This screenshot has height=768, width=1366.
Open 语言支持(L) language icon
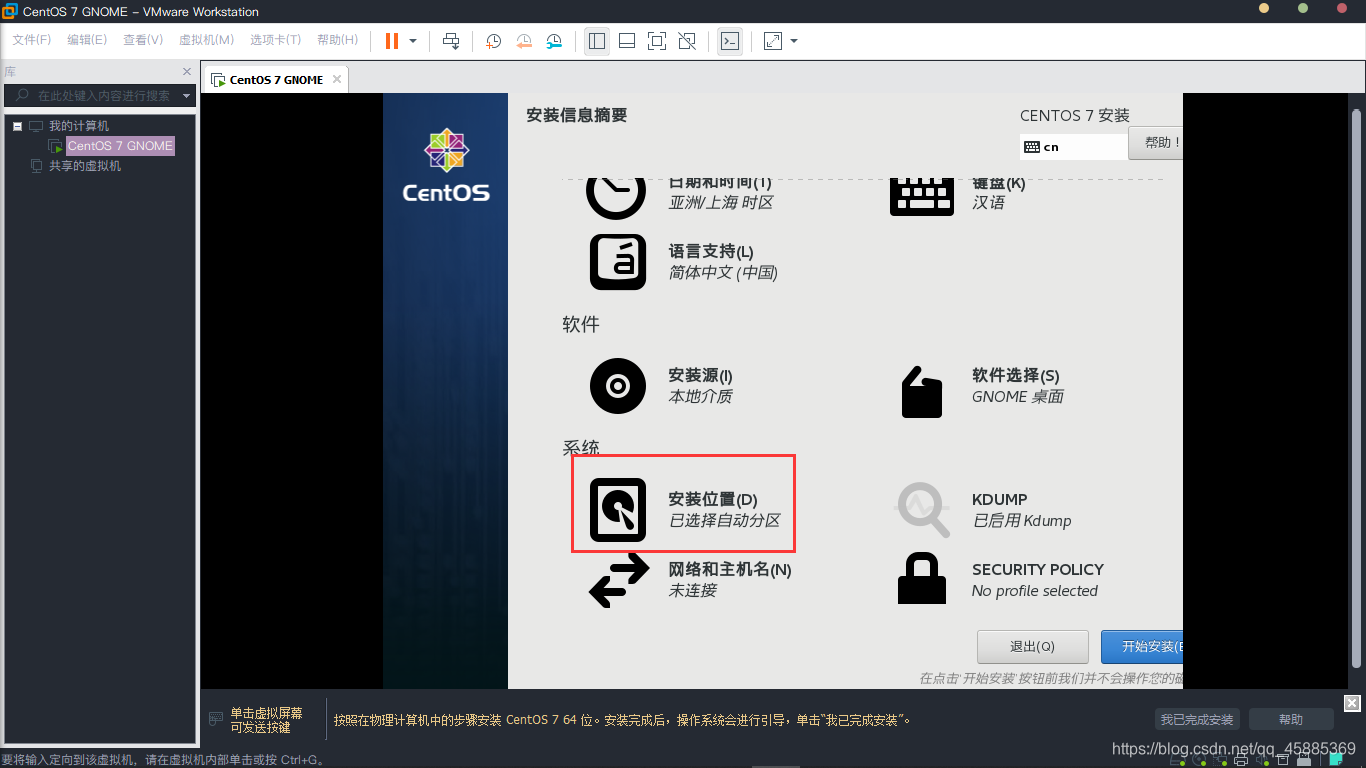(618, 262)
